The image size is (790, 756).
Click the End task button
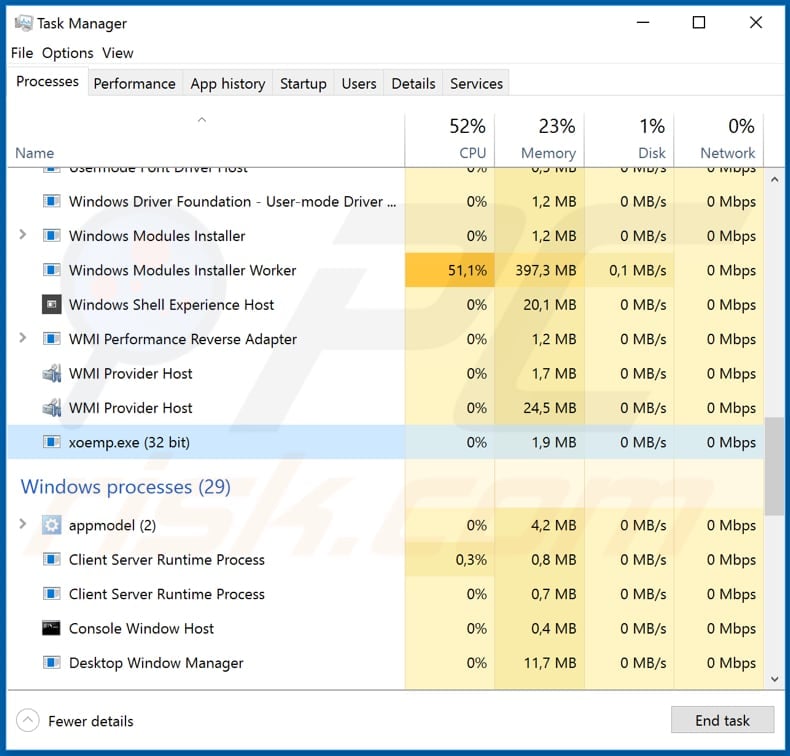[722, 720]
